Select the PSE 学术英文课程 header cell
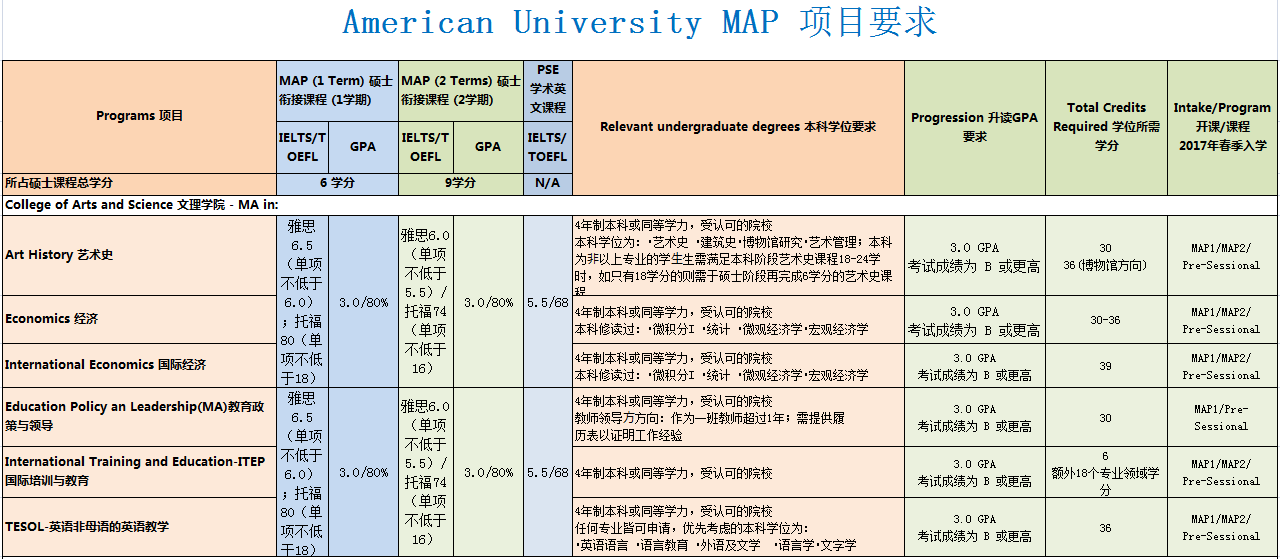Screen dimensions: 1280x559 (x=547, y=89)
